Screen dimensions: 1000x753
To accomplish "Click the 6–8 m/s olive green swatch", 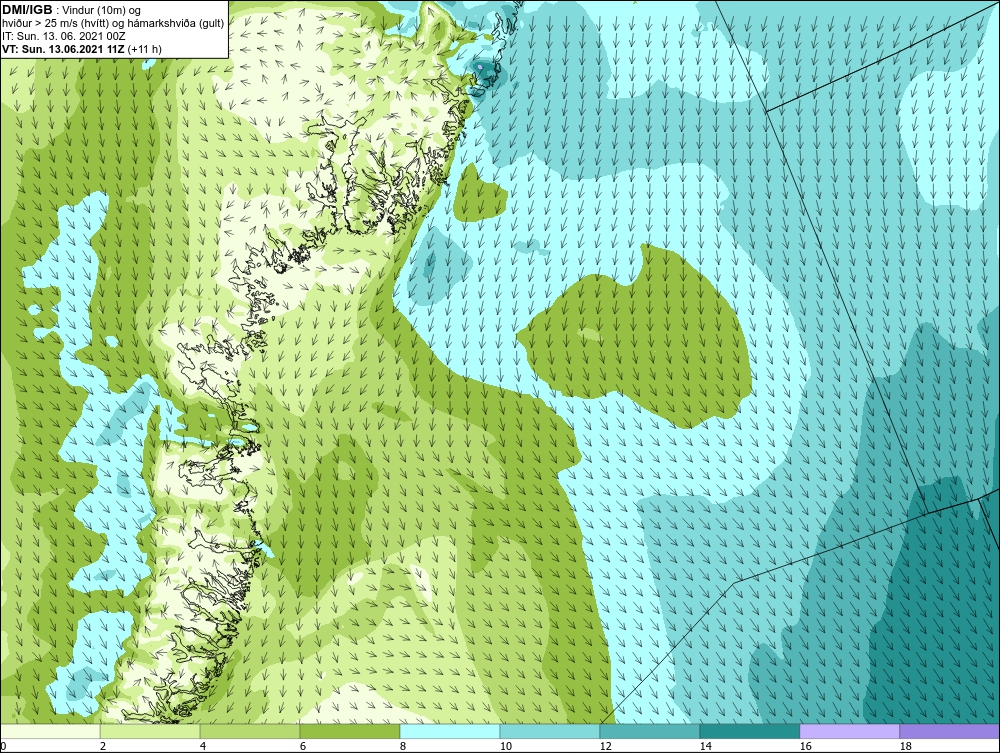I will click(350, 731).
